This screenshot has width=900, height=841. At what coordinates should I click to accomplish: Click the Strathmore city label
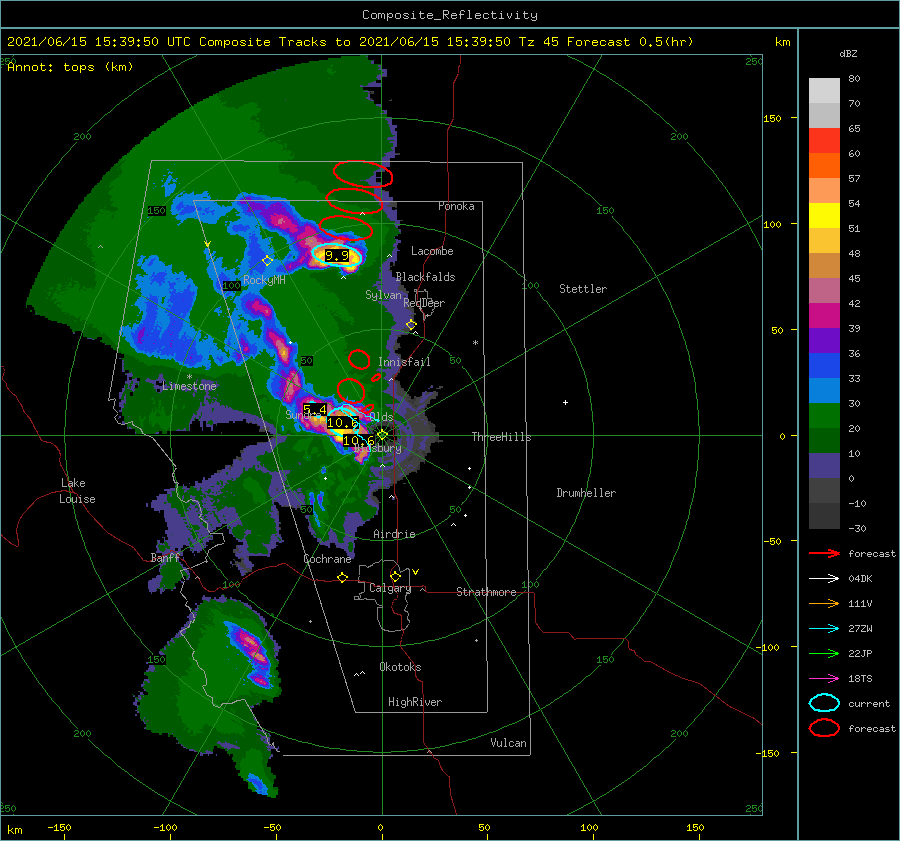click(486, 592)
